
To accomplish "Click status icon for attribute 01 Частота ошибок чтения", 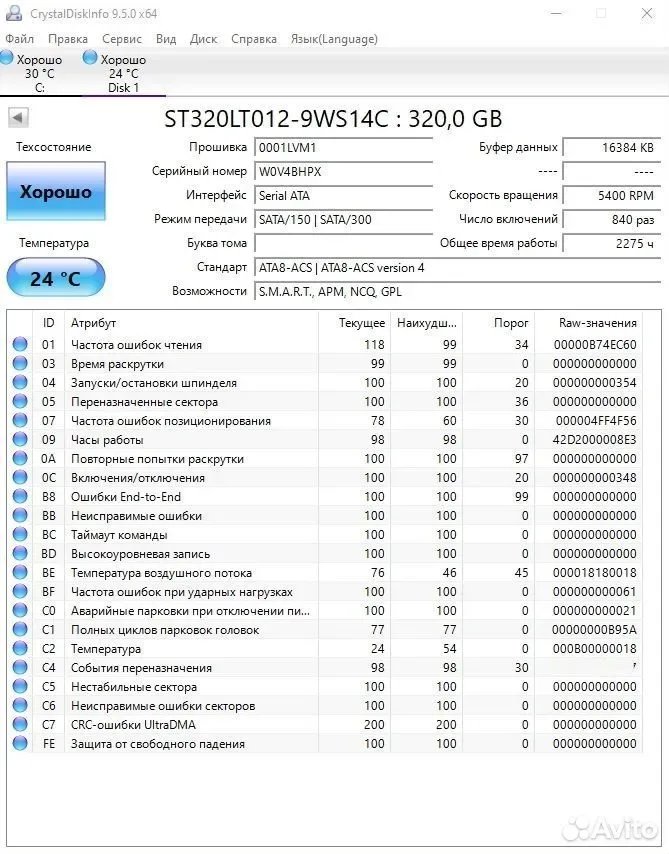I will click(20, 344).
